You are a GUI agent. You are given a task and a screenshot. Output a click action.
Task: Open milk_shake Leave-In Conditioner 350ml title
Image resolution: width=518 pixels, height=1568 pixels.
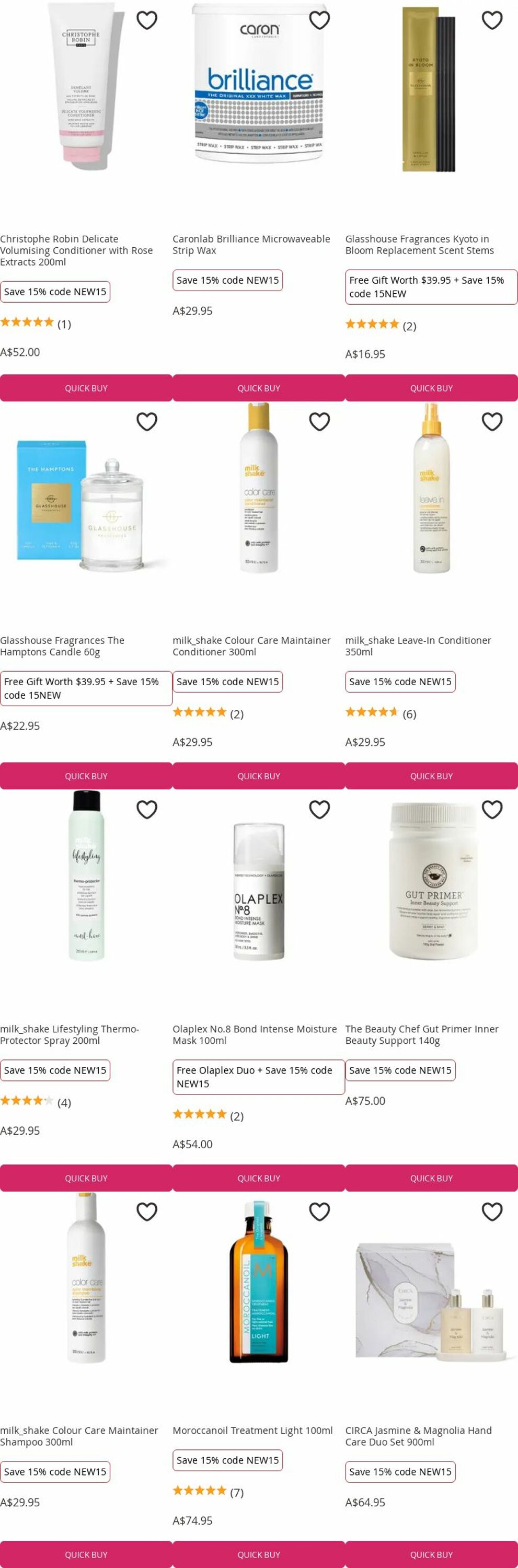(418, 646)
